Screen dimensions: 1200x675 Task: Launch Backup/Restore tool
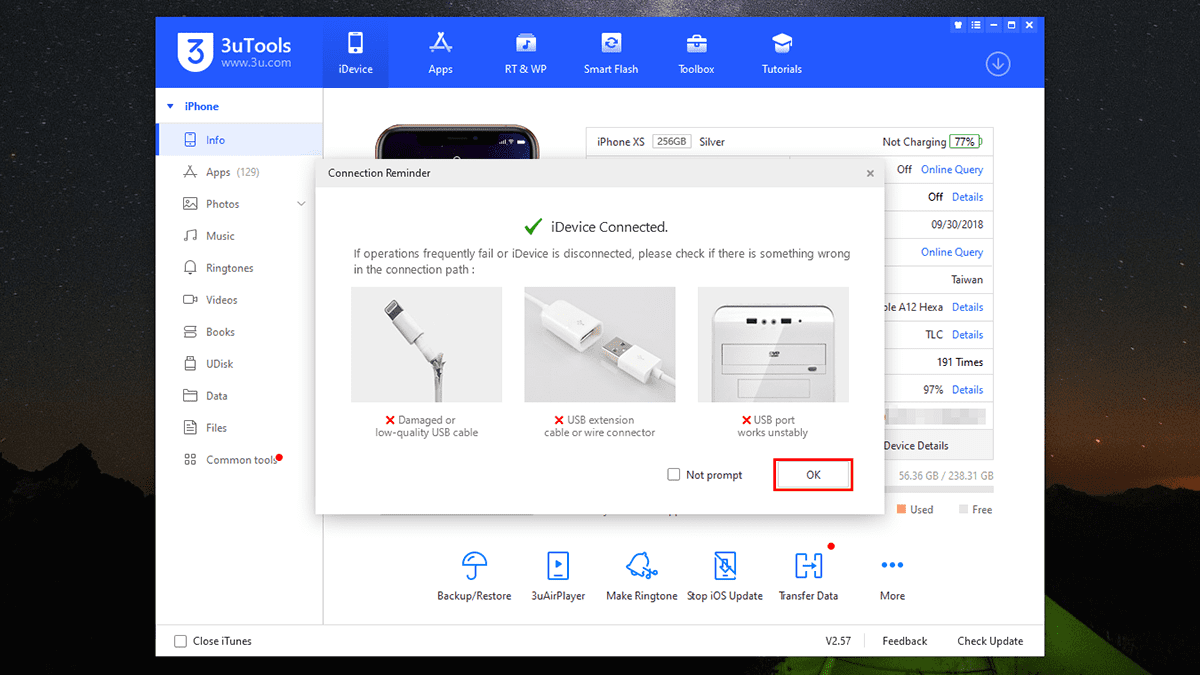[473, 573]
